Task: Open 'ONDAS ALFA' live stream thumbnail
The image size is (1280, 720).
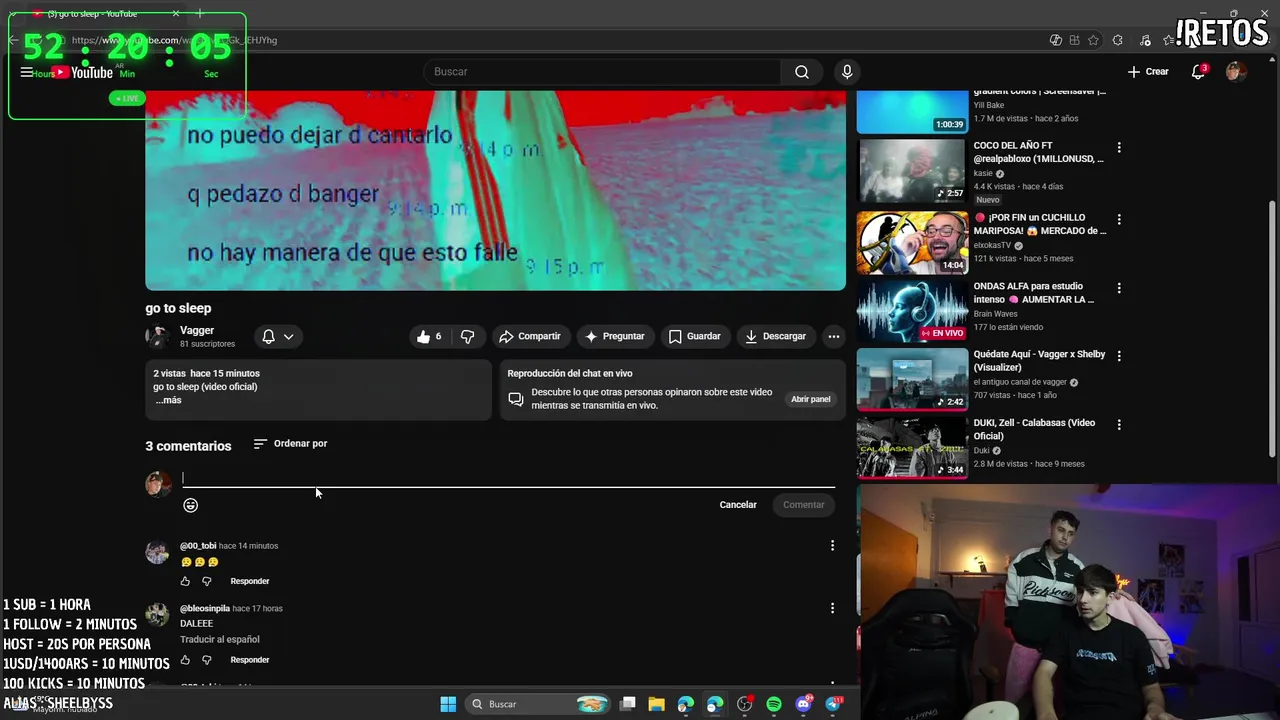Action: click(912, 311)
